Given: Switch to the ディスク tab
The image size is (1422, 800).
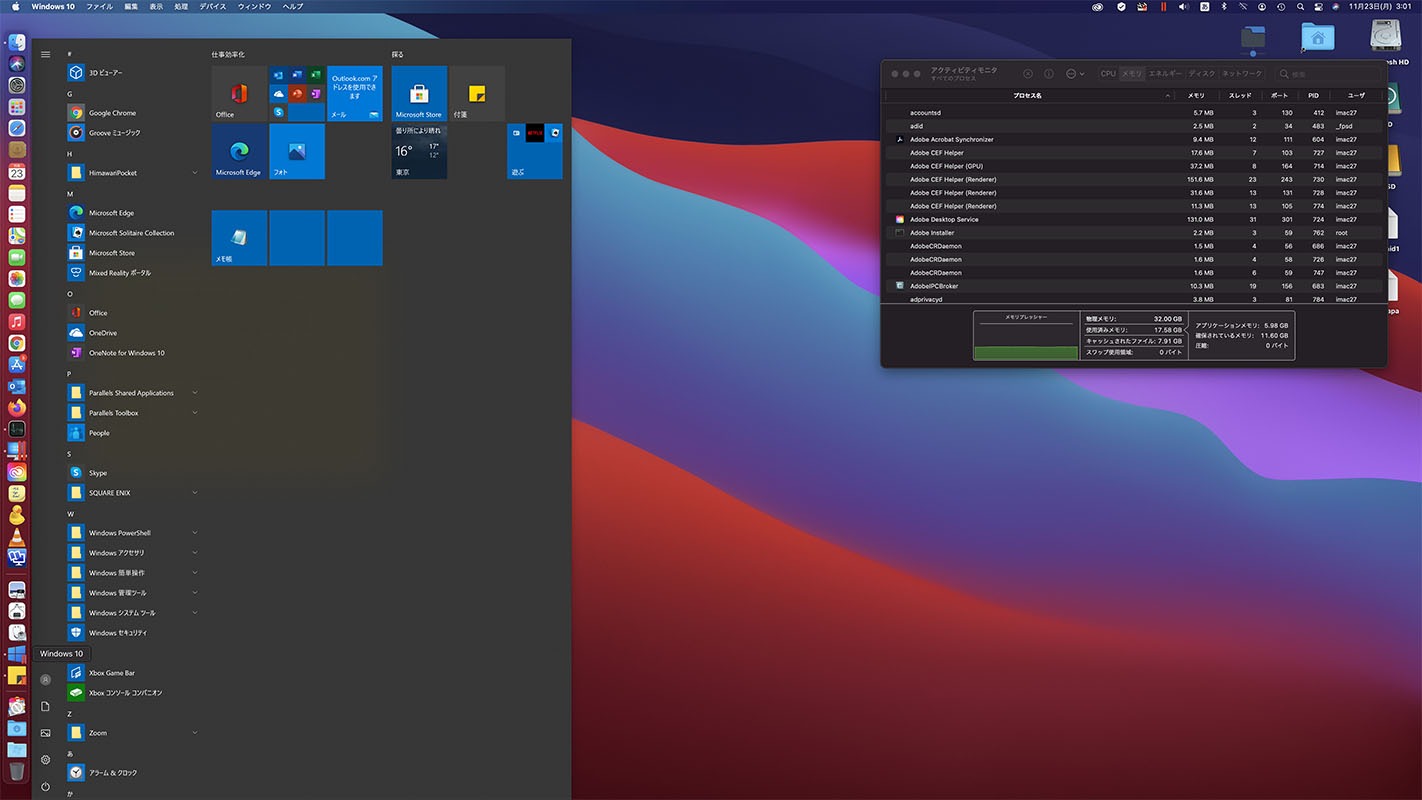Looking at the screenshot, I should coord(1202,73).
